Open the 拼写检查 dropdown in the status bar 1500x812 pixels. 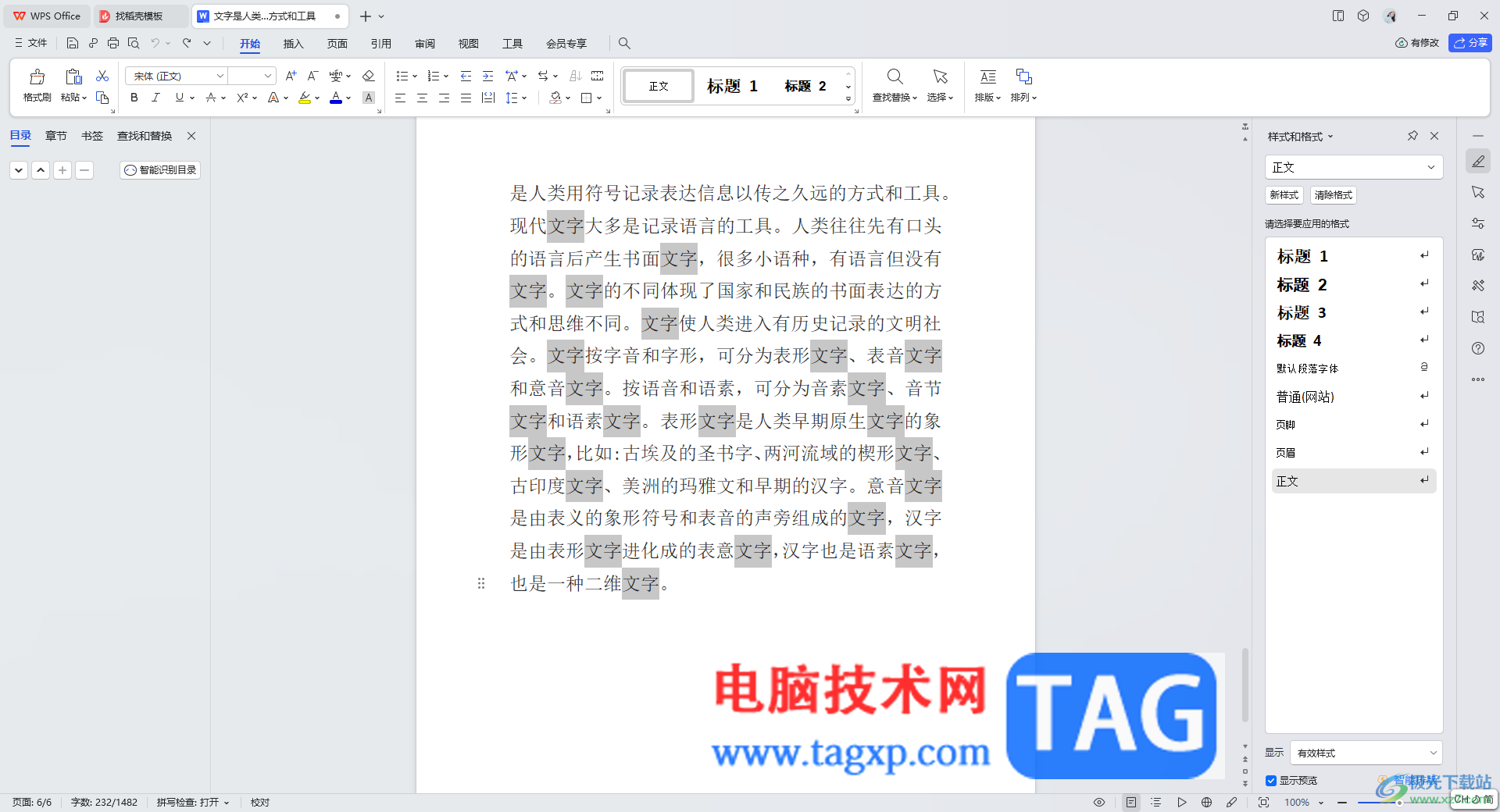point(193,802)
